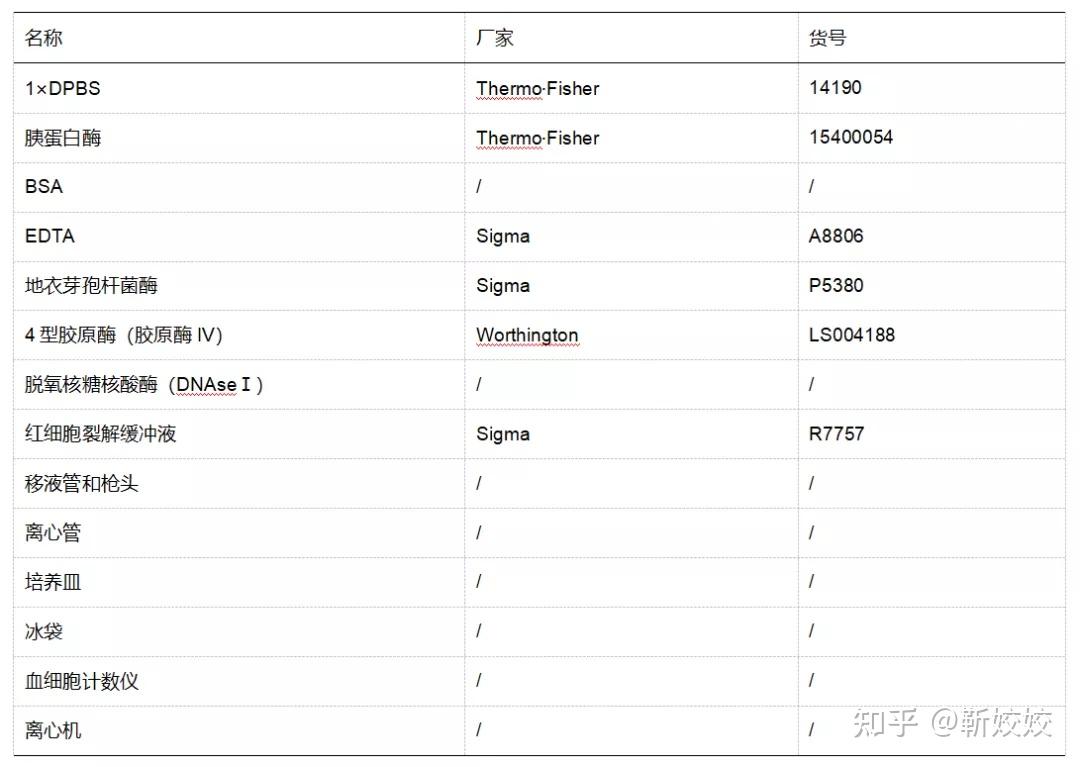Screen dimensions: 1080x767
Task: Select the 移液管和枪头 cell
Action: point(82,484)
